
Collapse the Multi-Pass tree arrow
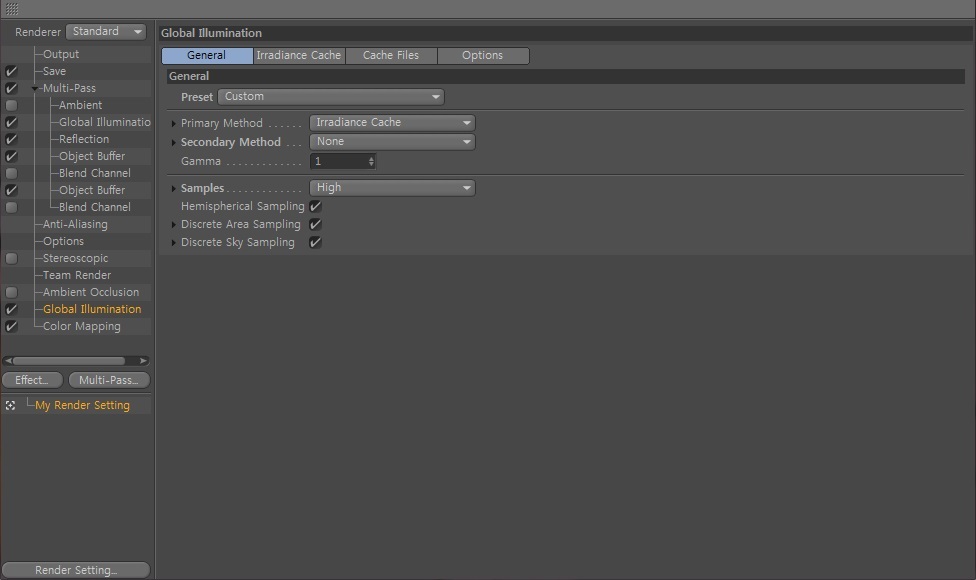(35, 88)
